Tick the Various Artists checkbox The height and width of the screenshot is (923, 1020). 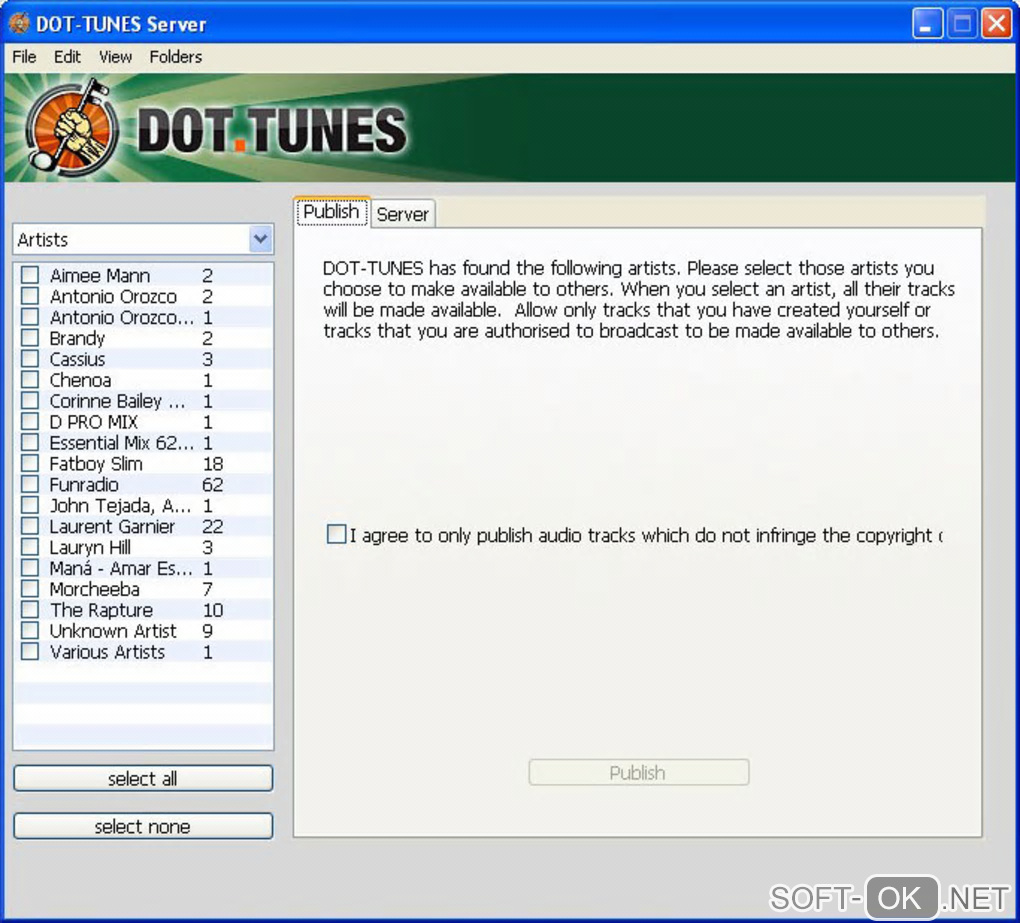30,651
